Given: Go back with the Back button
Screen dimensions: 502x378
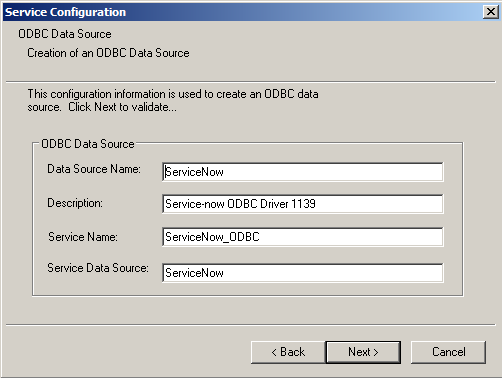Looking at the screenshot, I should 288,352.
